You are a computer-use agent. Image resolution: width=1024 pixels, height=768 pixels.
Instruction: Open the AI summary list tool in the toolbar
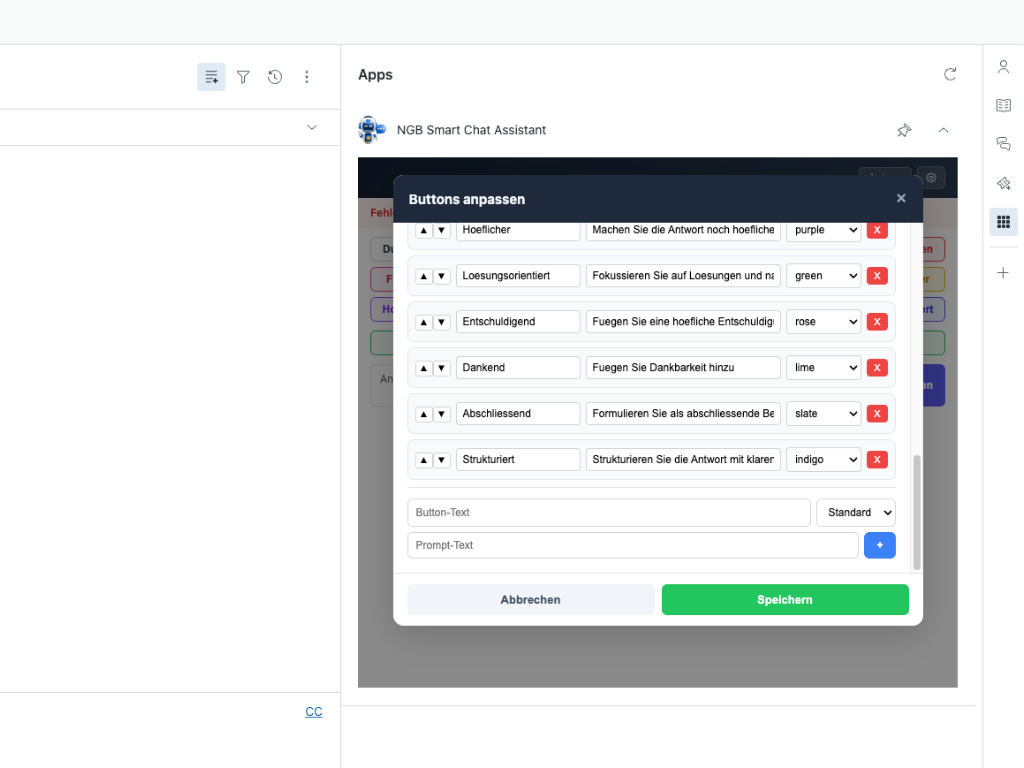pos(211,76)
